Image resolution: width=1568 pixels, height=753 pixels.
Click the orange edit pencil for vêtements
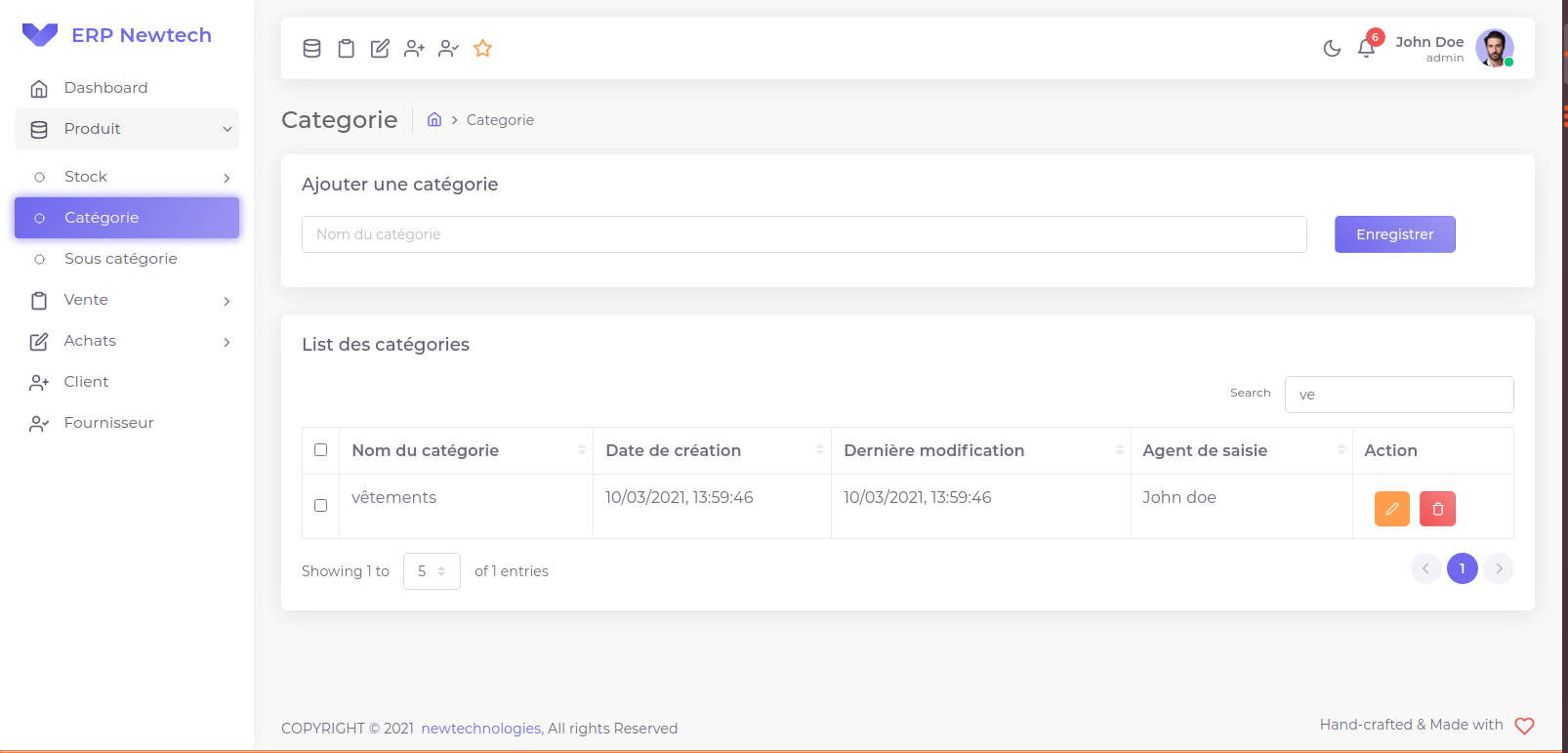click(x=1391, y=509)
